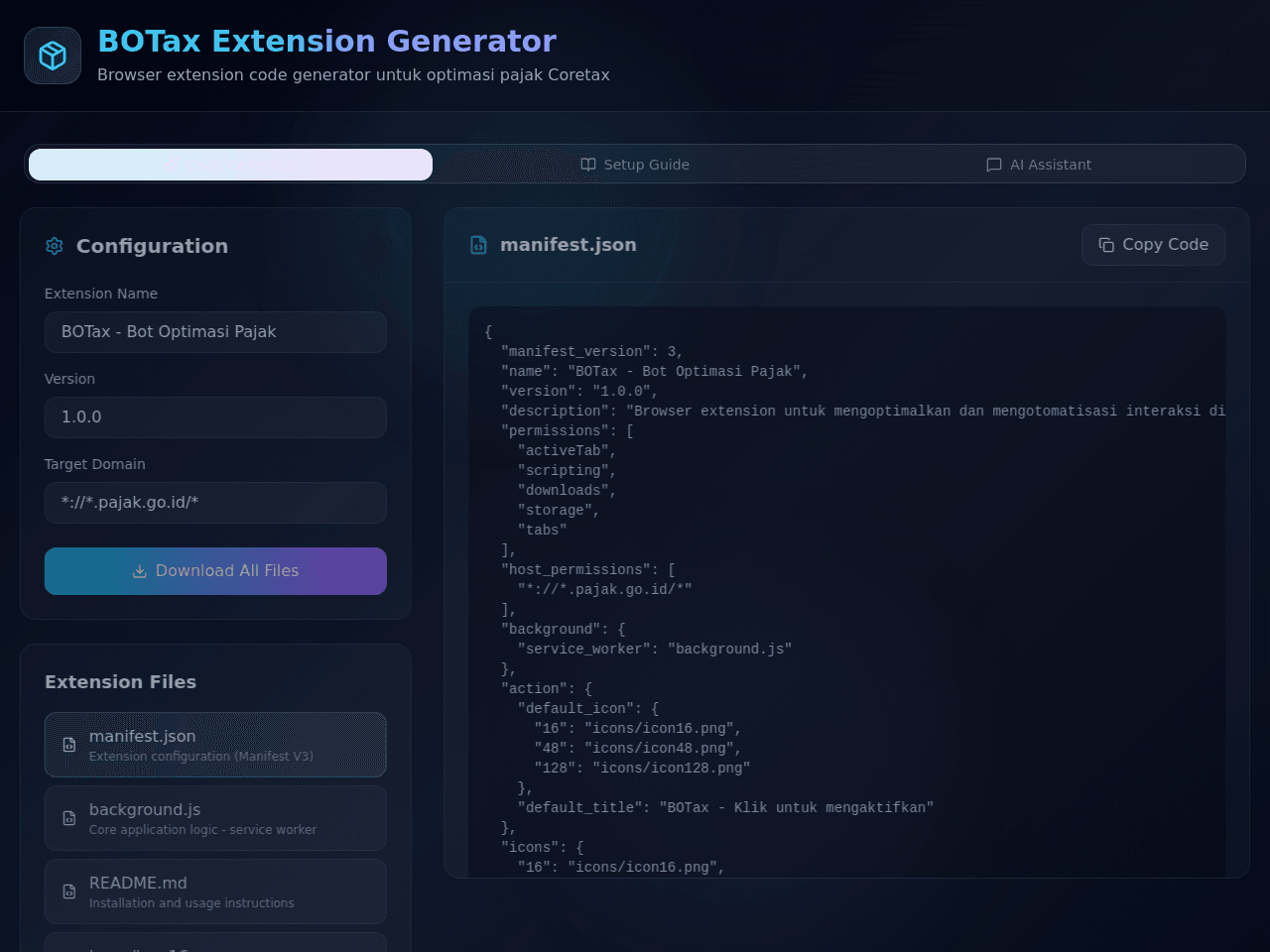Click the "scripting" permission line
This screenshot has height=952, width=1270.
click(567, 471)
